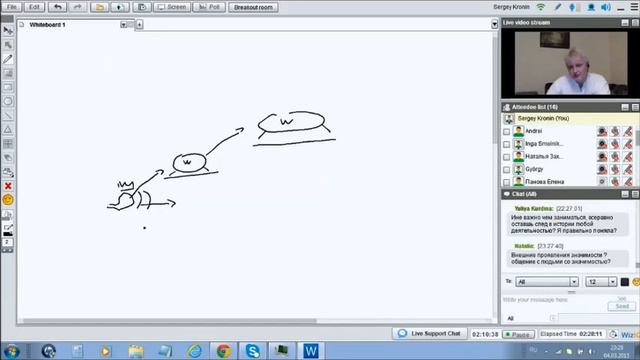The width and height of the screenshot is (640, 360).
Task: Open Word from the taskbar
Action: coord(311,351)
